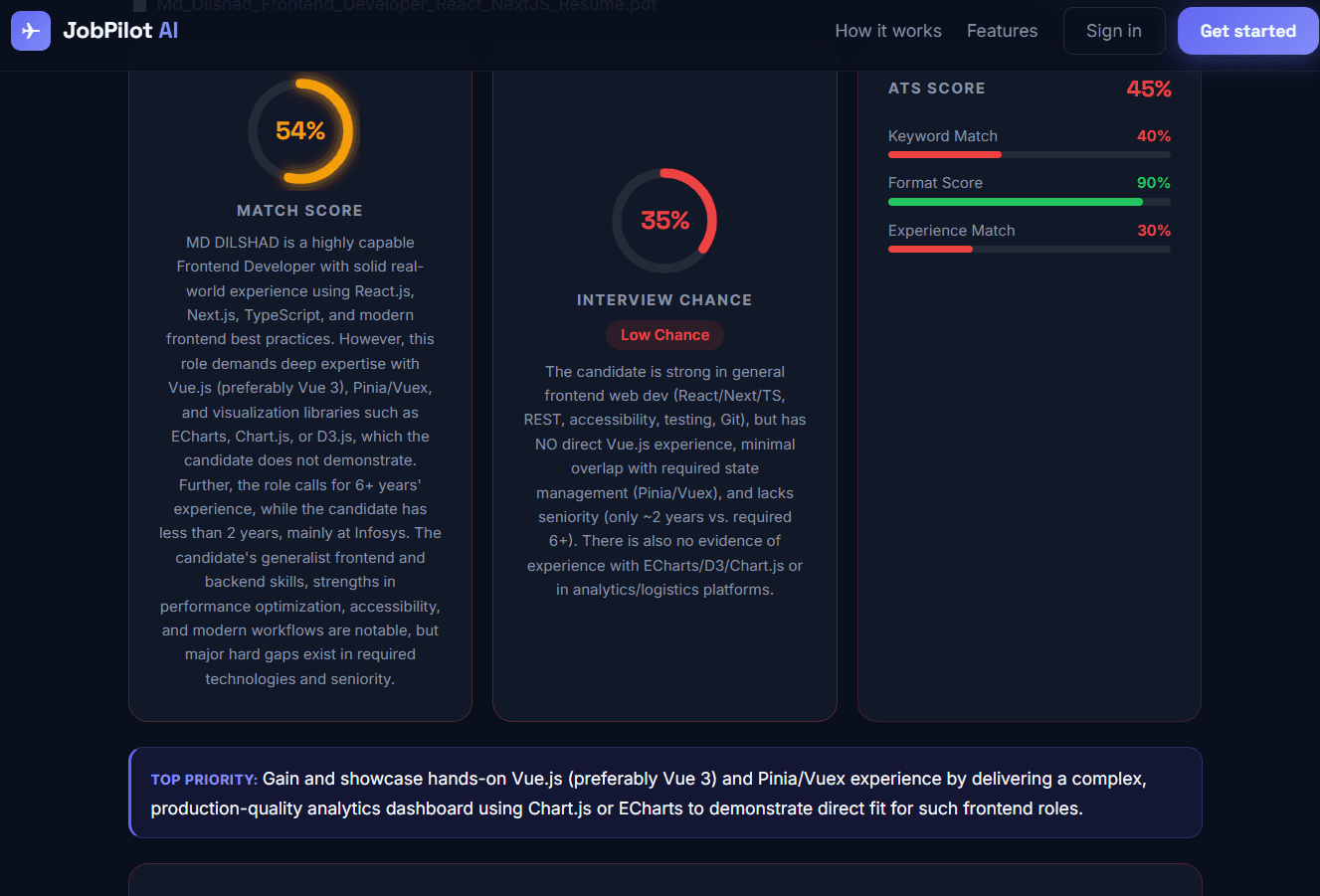
Task: Click the Experience Match progress bar
Action: (1030, 250)
